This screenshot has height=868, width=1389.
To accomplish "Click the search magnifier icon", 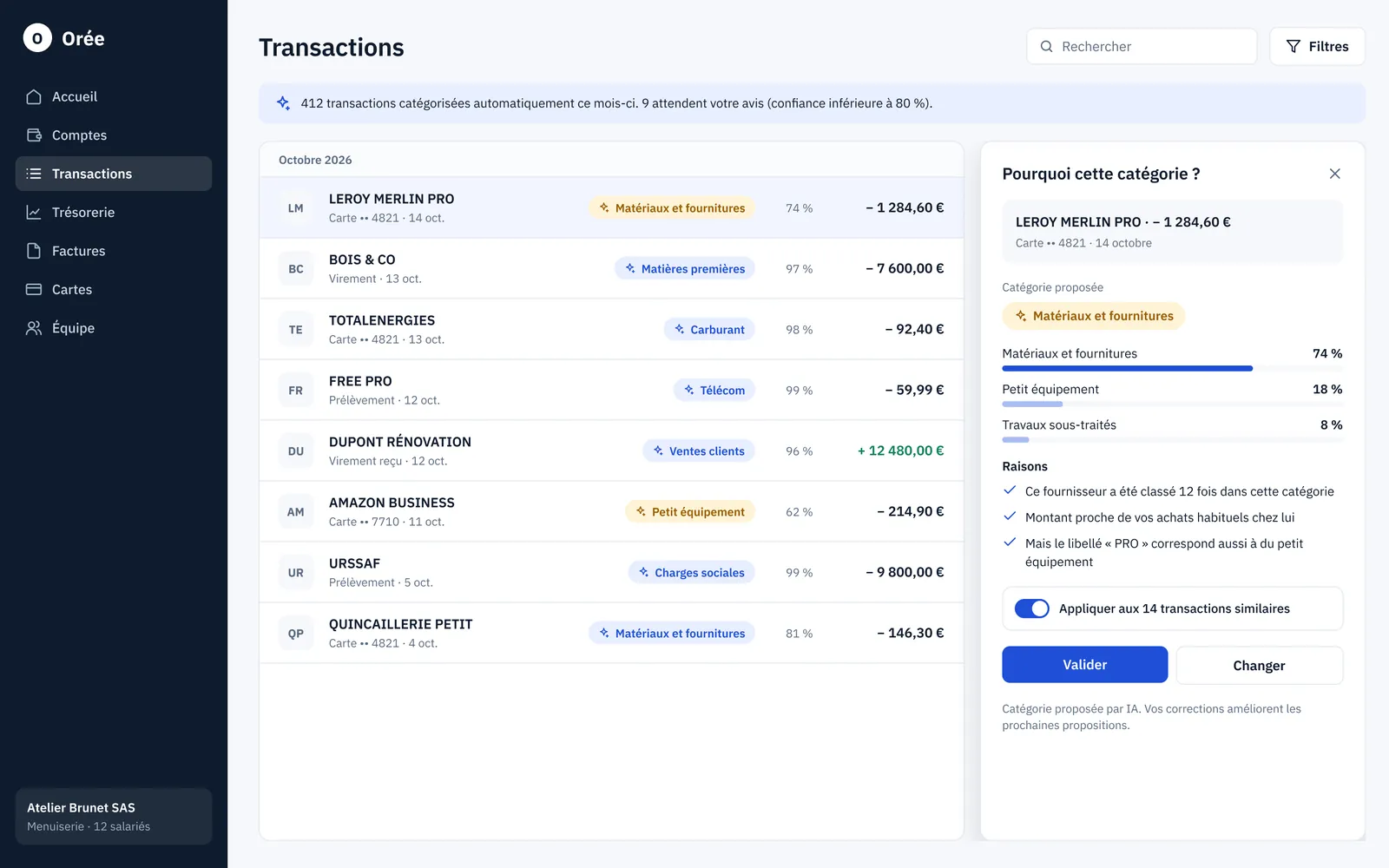I will point(1047,47).
